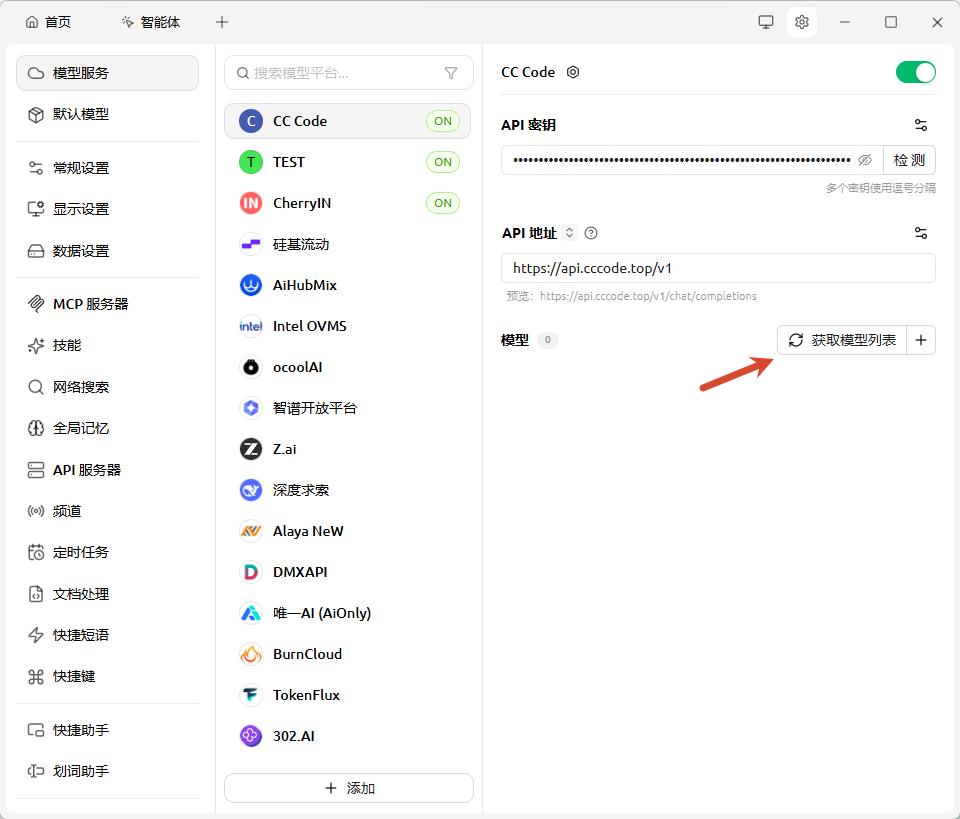The image size is (960, 819).
Task: Open 快捷助手 settings
Action: click(x=107, y=730)
